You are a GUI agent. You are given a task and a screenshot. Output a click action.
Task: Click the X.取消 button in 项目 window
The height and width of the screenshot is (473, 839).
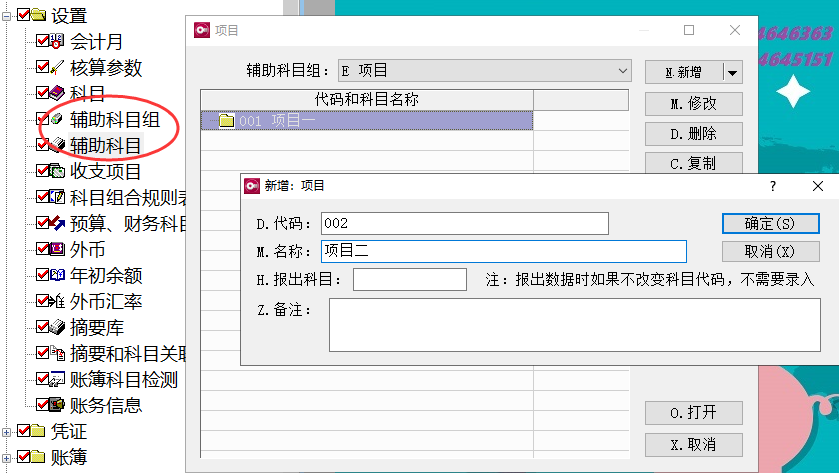coord(693,445)
